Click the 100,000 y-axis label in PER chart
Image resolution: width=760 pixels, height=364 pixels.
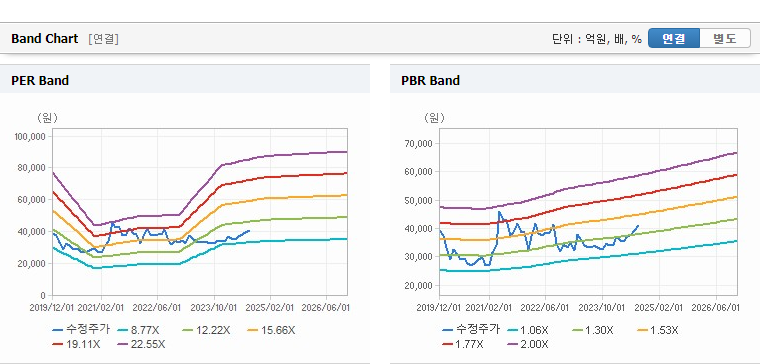tap(30, 137)
